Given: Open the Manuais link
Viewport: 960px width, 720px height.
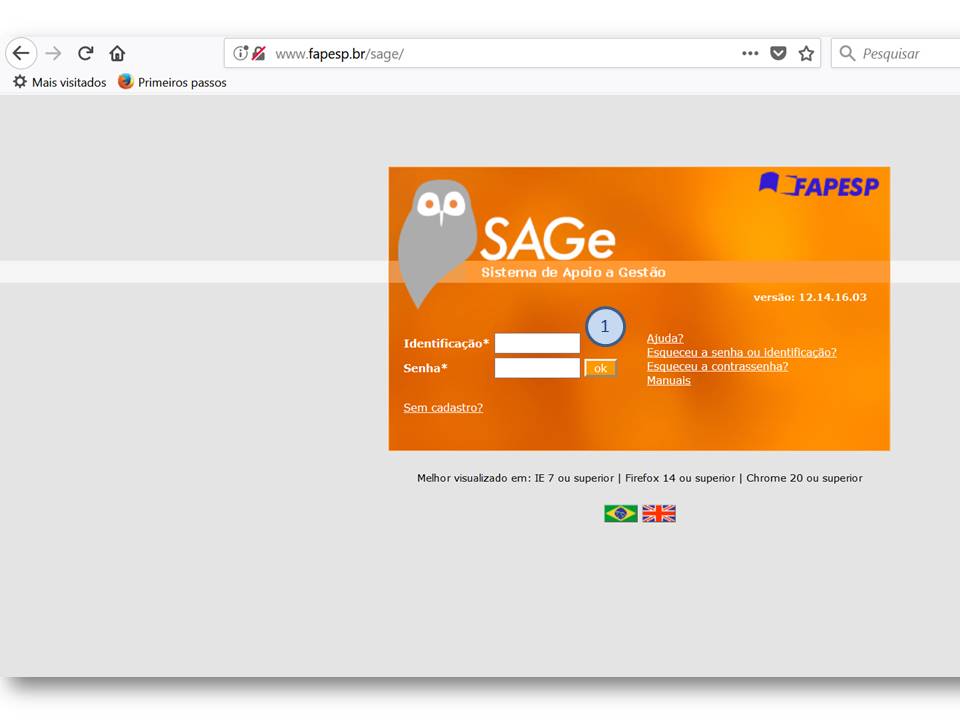Looking at the screenshot, I should coord(669,380).
